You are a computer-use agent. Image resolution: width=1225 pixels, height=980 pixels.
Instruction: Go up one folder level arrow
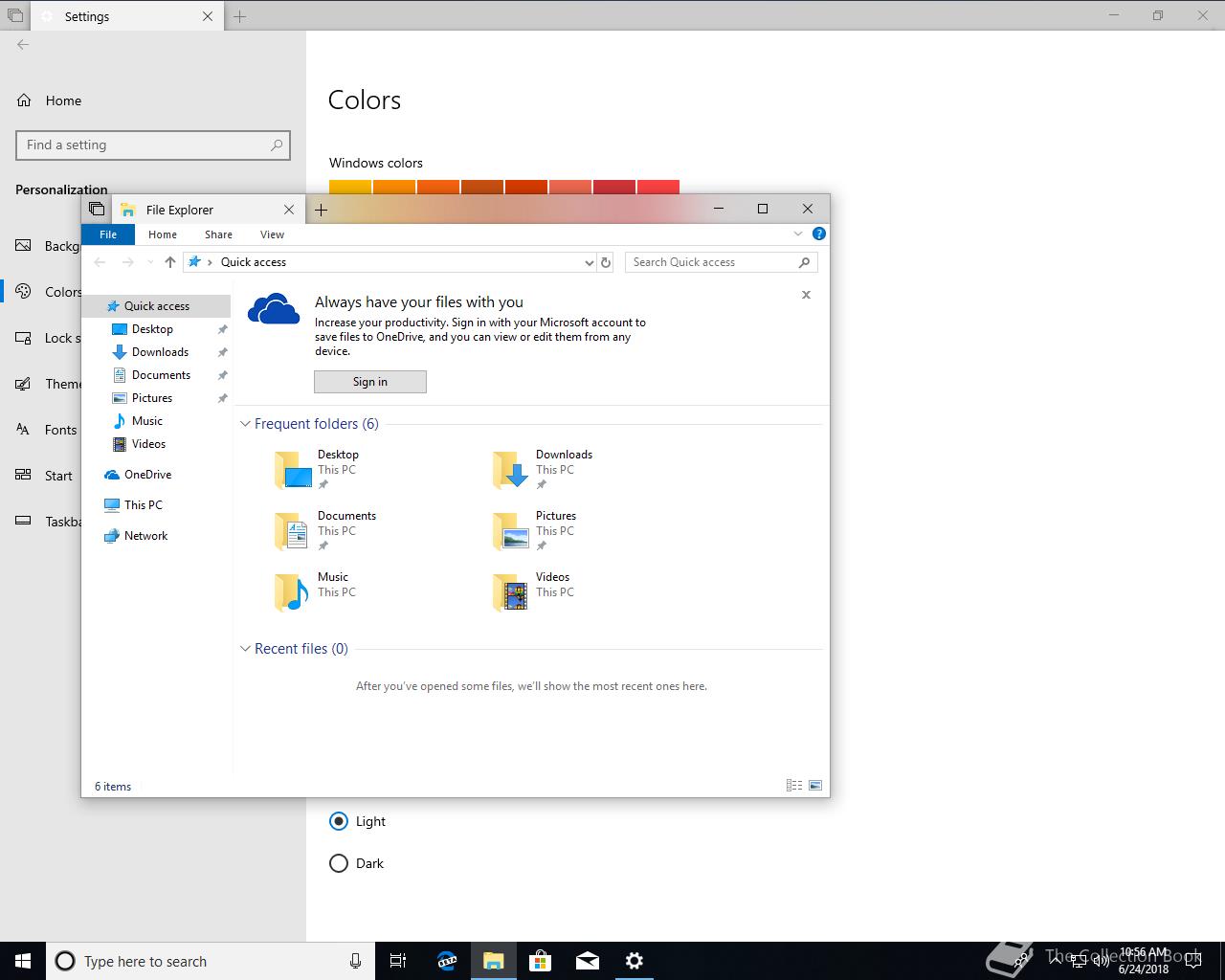point(170,262)
